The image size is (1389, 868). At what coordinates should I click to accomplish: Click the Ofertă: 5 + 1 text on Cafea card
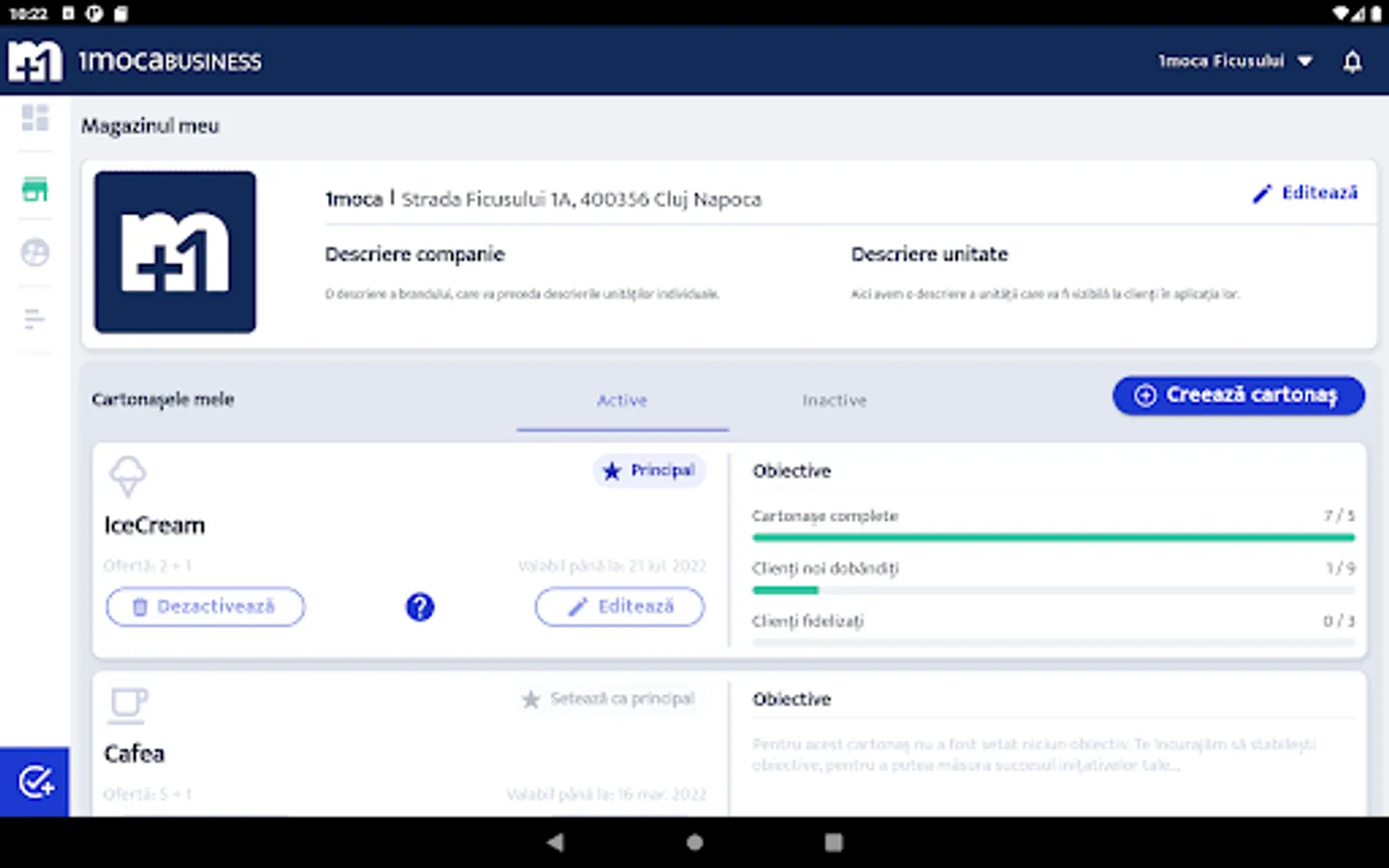(148, 795)
